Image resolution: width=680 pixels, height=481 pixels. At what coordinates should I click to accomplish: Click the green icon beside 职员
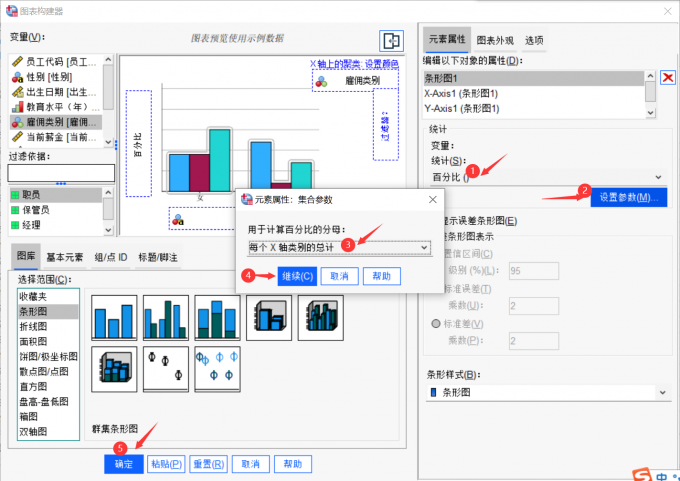[15, 195]
